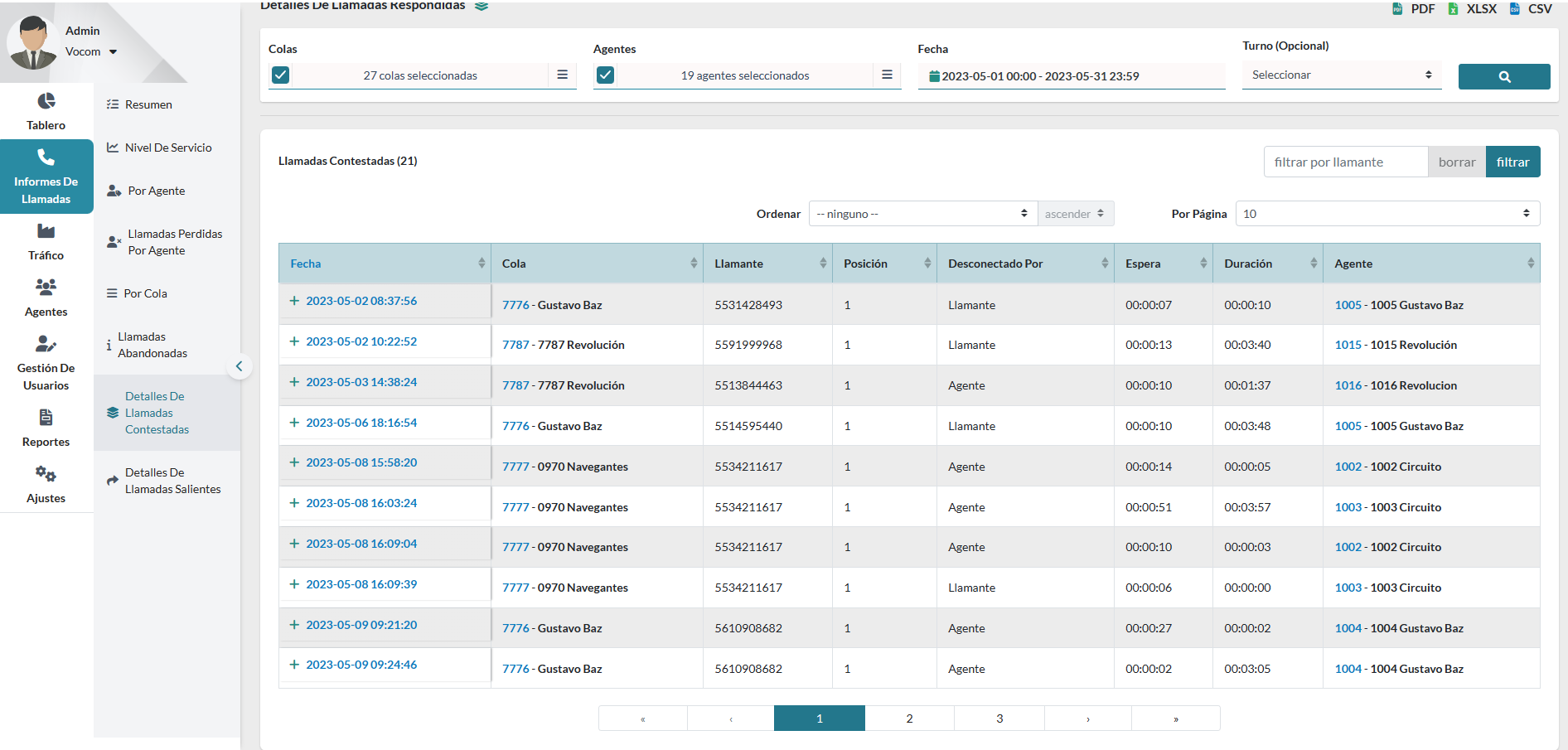Run the search with the magnifier button
This screenshot has height=750, width=1568.
click(1504, 76)
